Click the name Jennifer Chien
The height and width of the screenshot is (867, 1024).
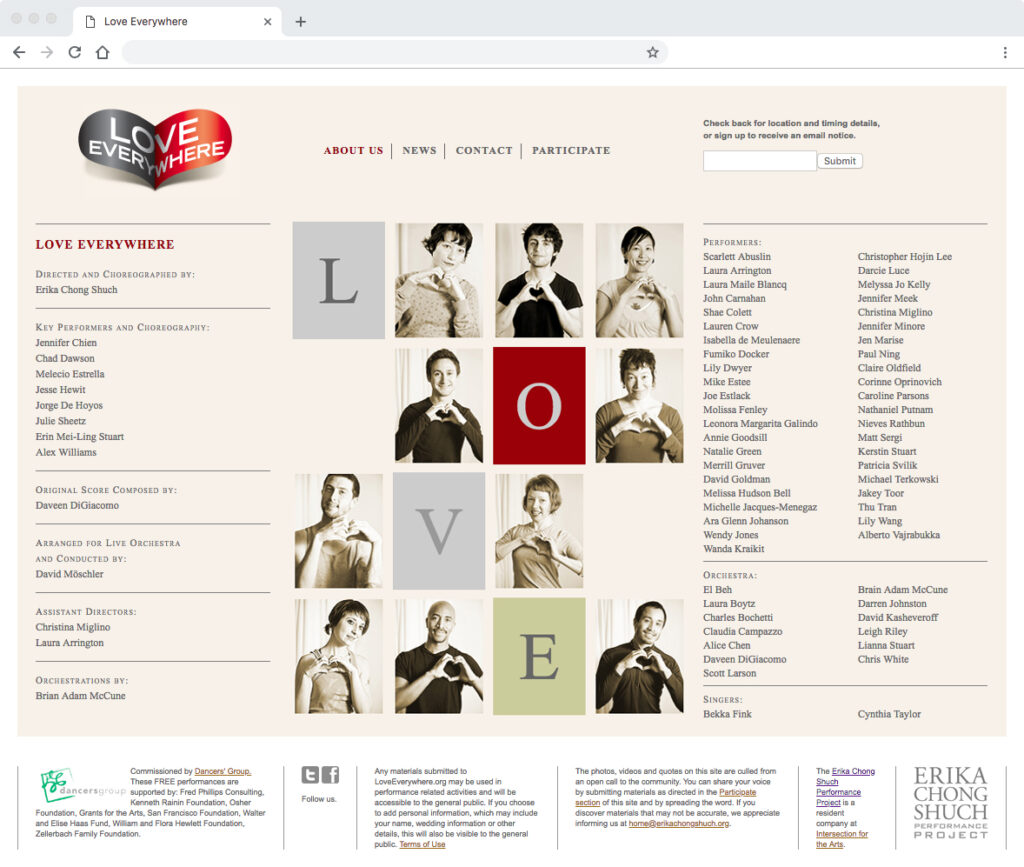click(x=66, y=343)
